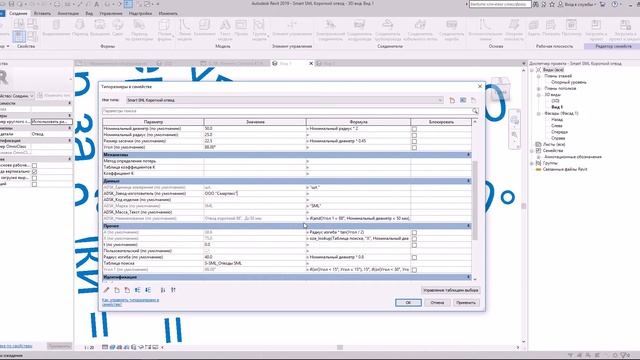
Task: Select the Опорная плоскость reference plane tool
Action: 513,29
